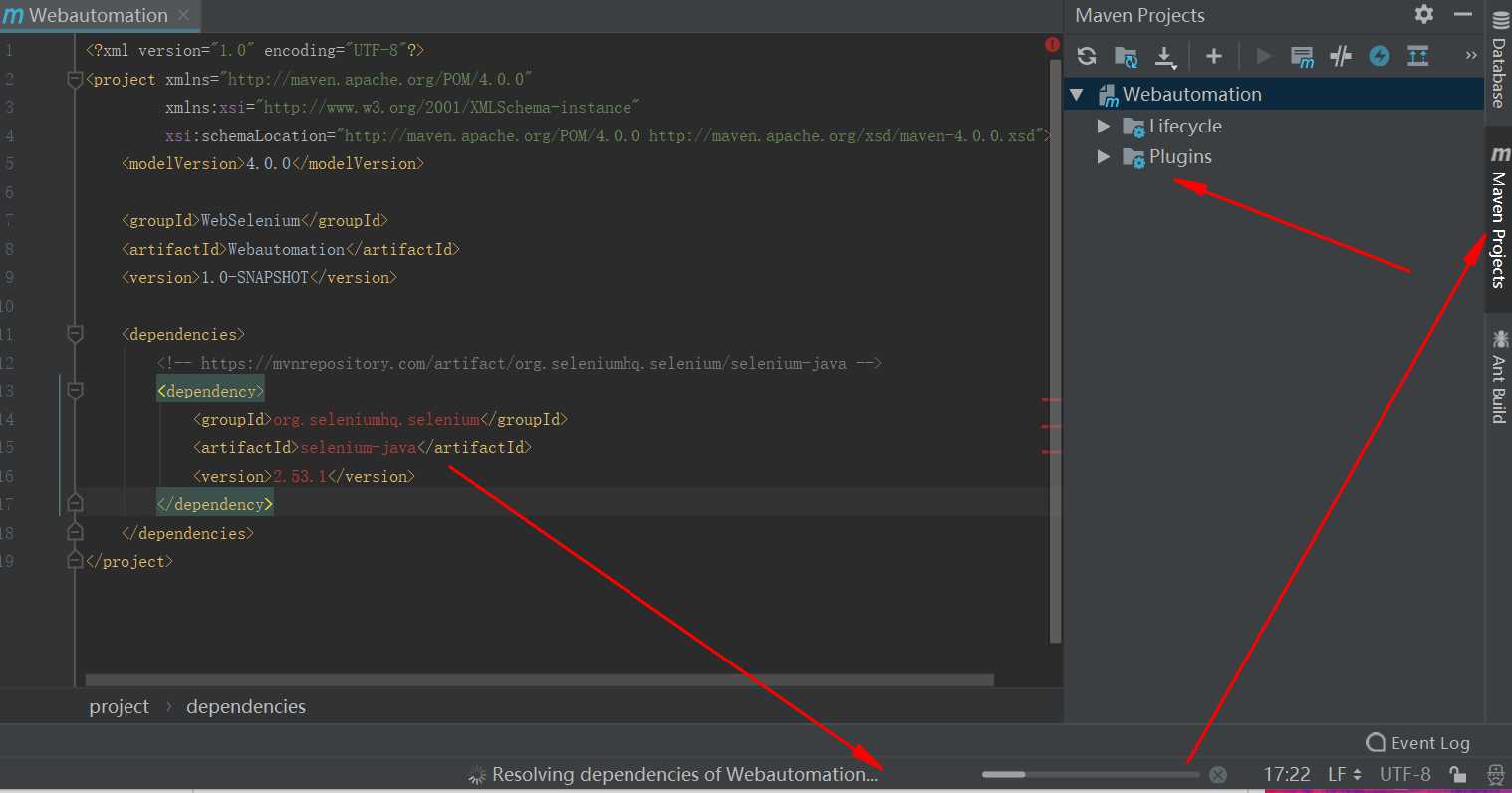Click the 'Resolving dependencies of Webautomation...' status text
Image resolution: width=1512 pixels, height=793 pixels.
tap(685, 774)
